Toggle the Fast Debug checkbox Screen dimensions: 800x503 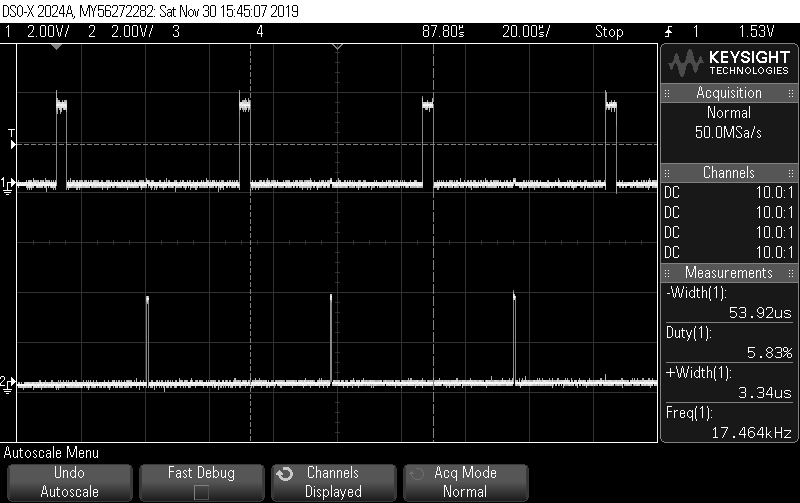202,492
